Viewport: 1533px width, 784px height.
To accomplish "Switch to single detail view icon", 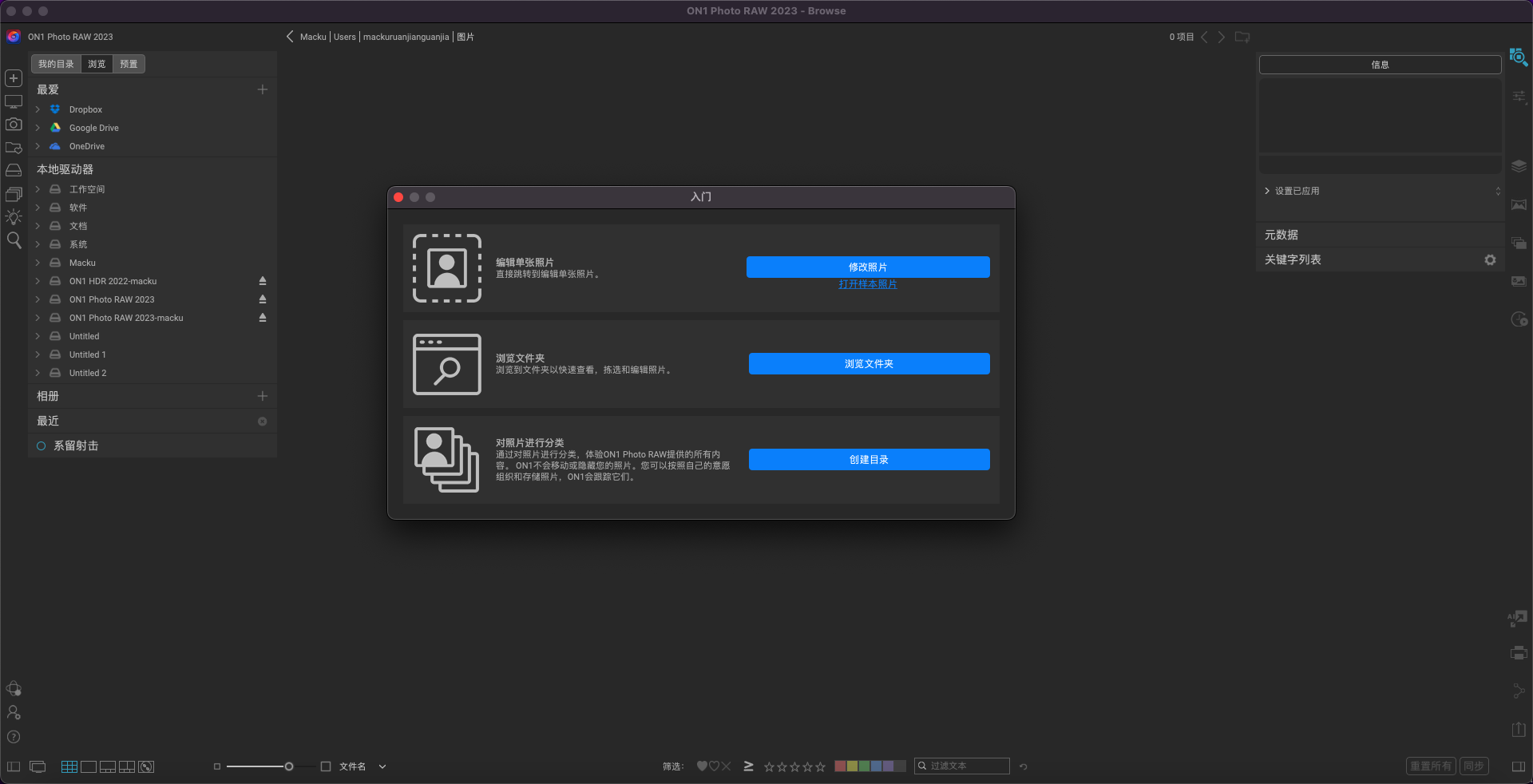I will tap(89, 766).
